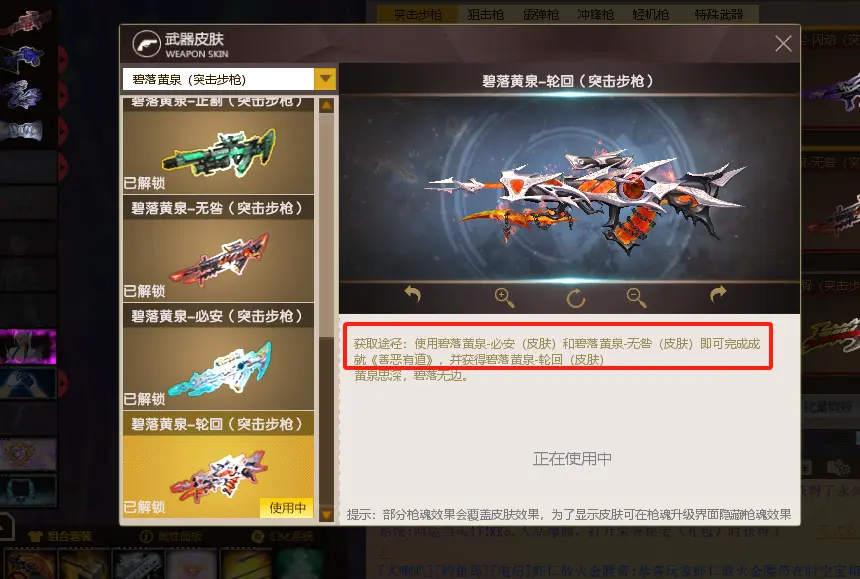This screenshot has height=579, width=860.
Task: Close the weapon skin dialog
Action: 783,43
